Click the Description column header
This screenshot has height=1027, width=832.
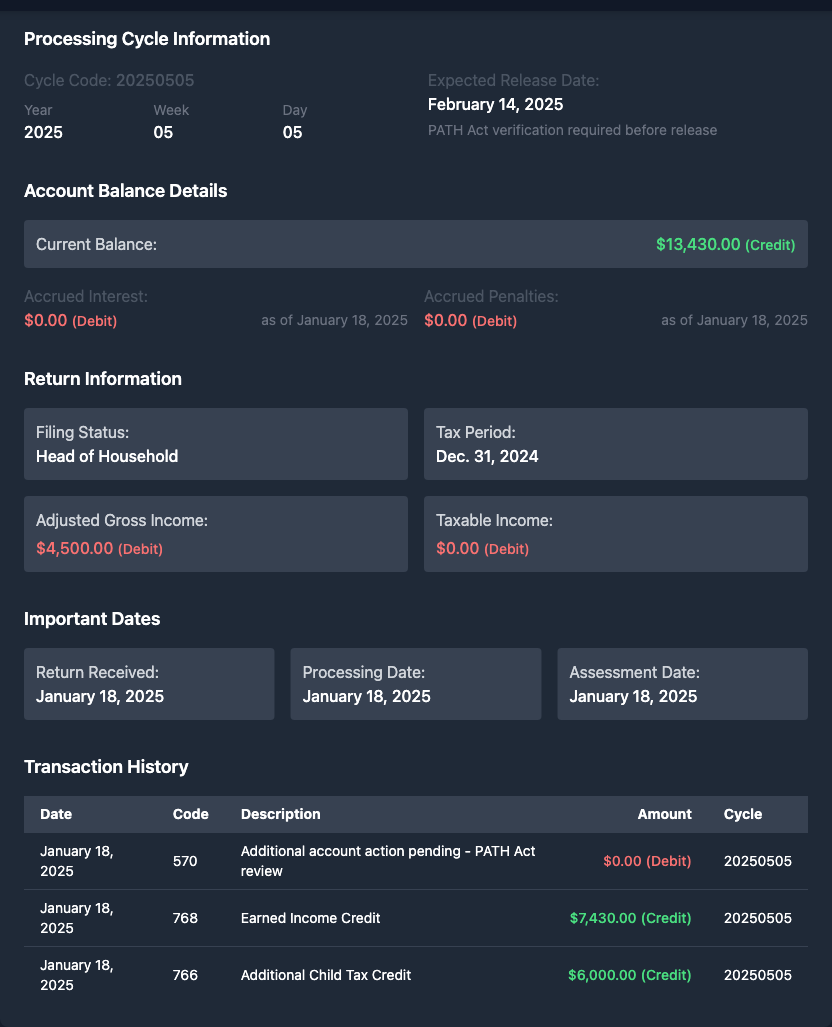281,814
